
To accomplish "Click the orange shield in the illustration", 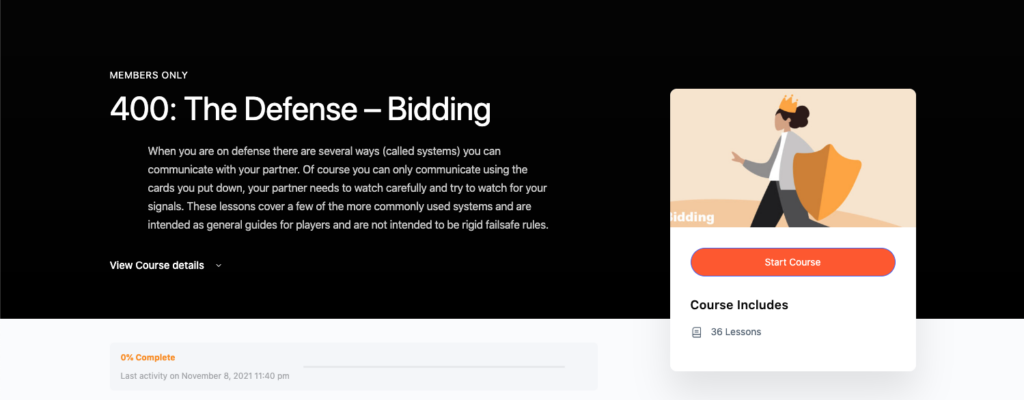I will (827, 182).
